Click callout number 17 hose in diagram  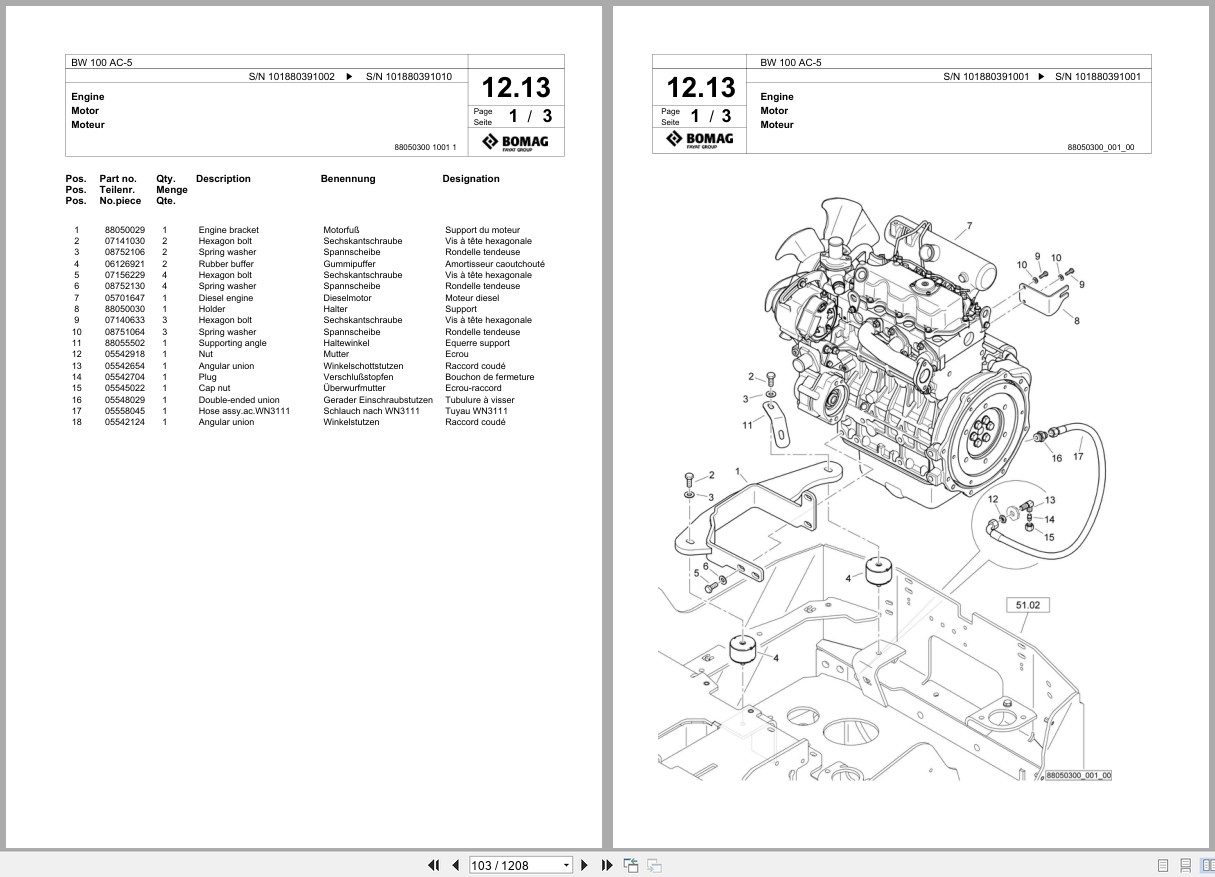[1078, 457]
